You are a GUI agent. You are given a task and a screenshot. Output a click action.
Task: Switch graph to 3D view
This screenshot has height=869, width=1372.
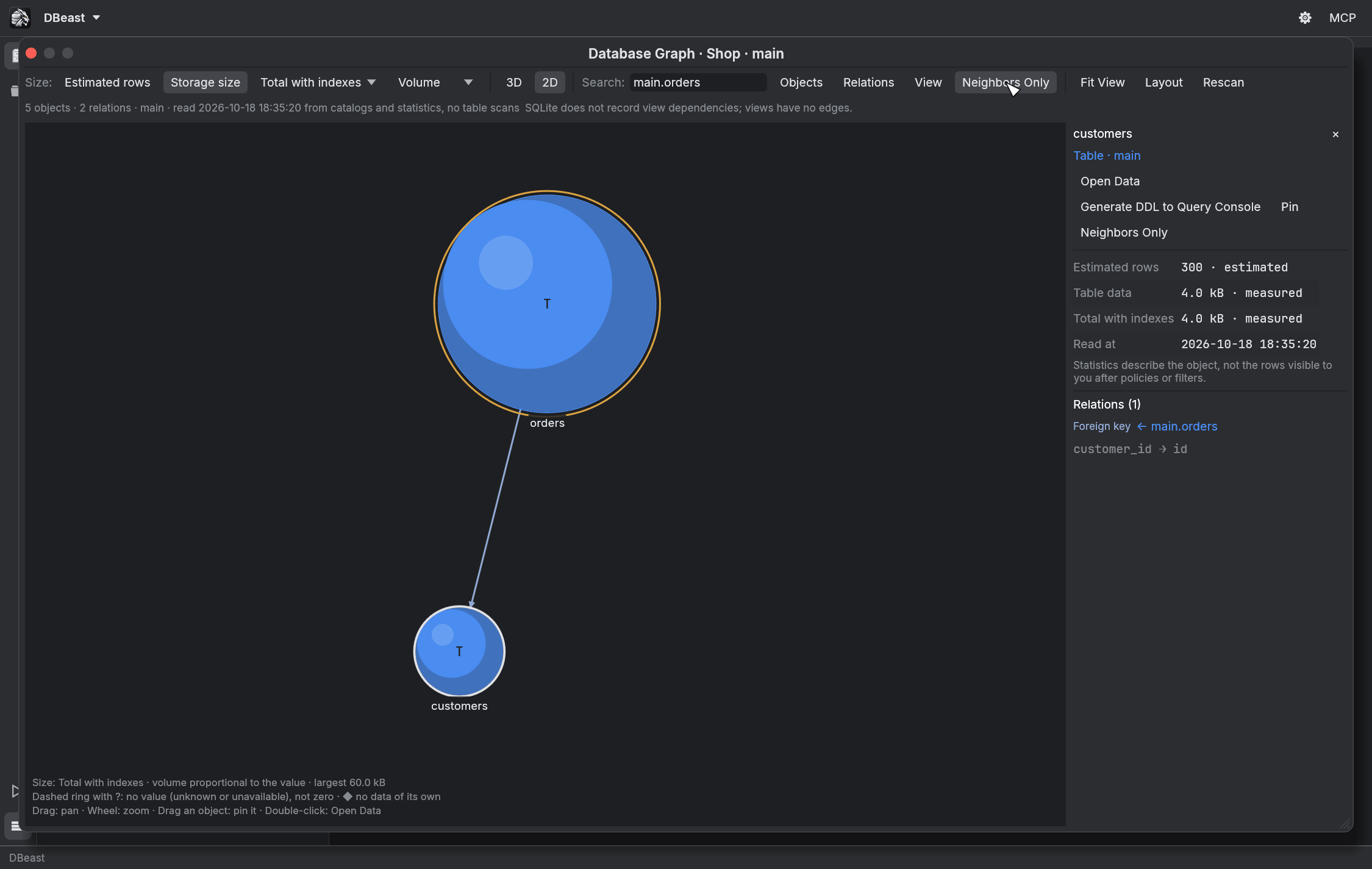click(514, 82)
